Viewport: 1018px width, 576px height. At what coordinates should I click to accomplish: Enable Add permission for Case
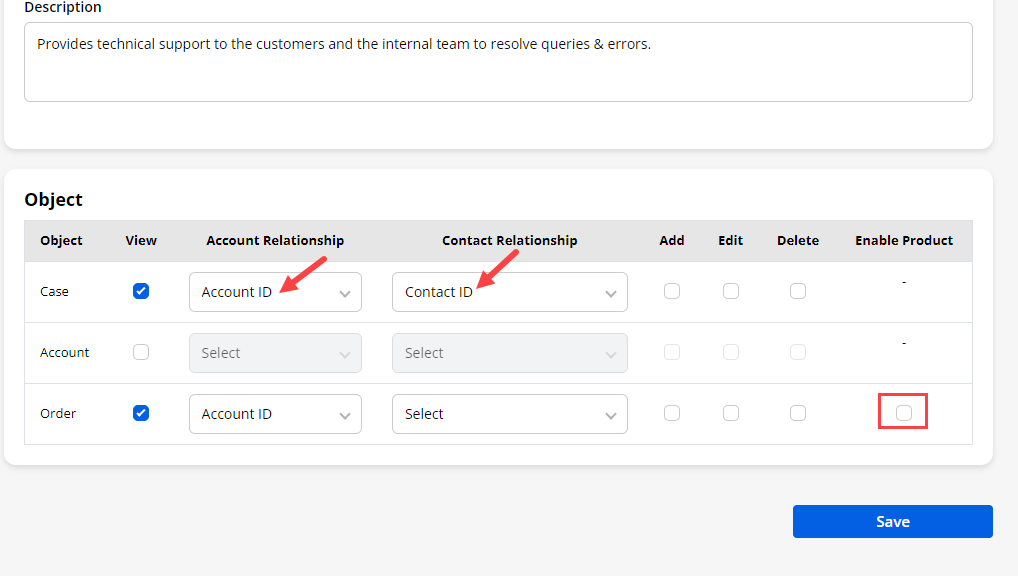(672, 291)
